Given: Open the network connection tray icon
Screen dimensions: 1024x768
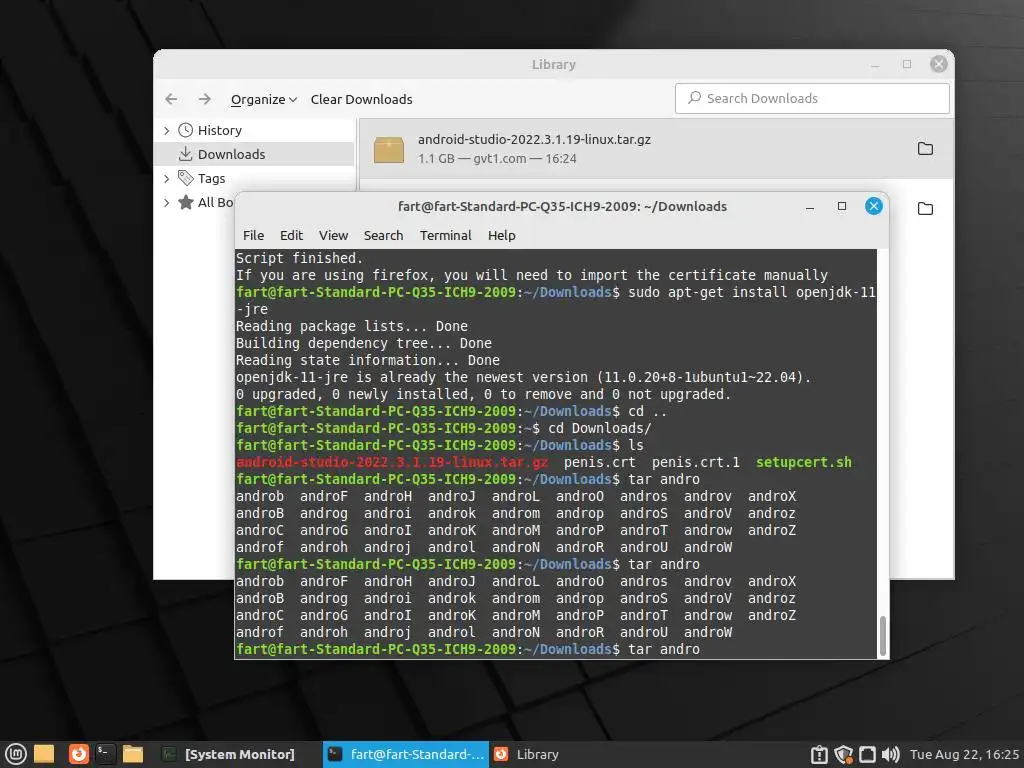Looking at the screenshot, I should tap(867, 755).
